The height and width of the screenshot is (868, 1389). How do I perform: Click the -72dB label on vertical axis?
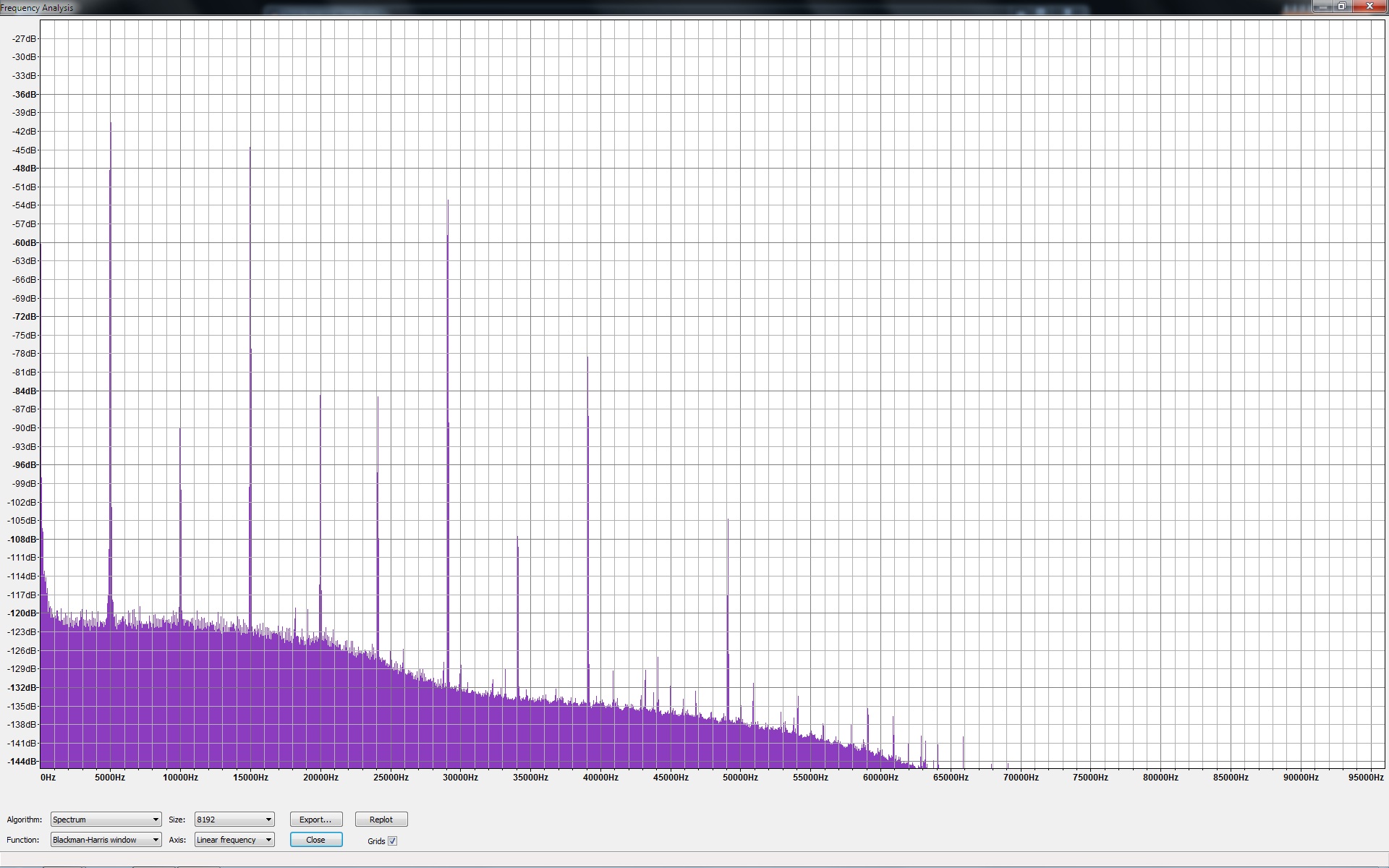point(25,316)
